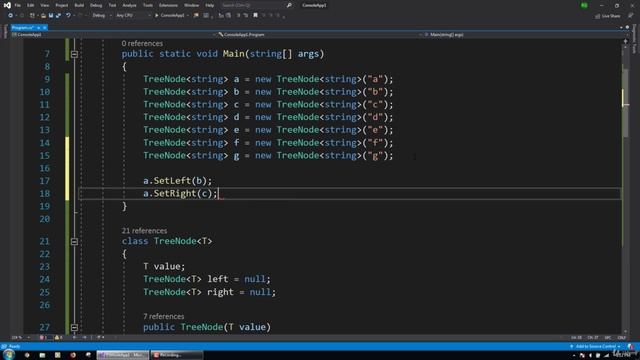Click the green account badge icon
The height and width of the screenshot is (360, 640).
(584, 5)
